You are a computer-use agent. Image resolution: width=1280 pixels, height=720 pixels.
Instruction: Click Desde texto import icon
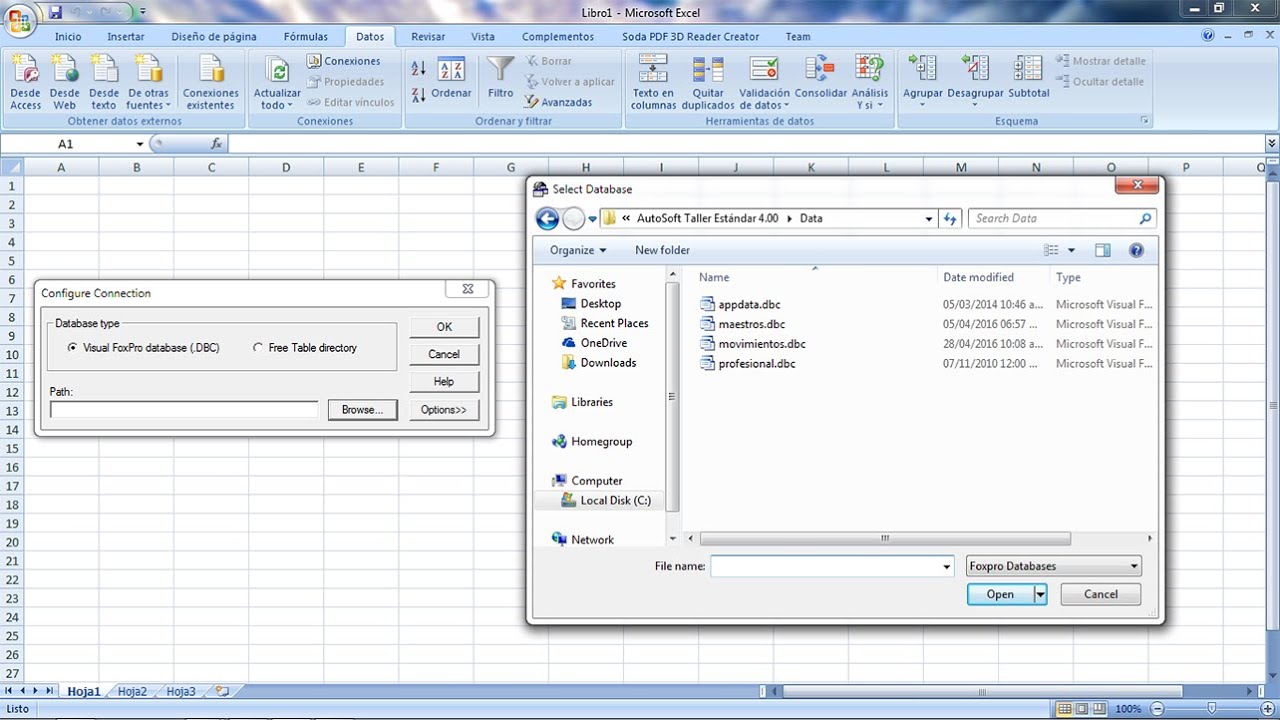[x=103, y=82]
